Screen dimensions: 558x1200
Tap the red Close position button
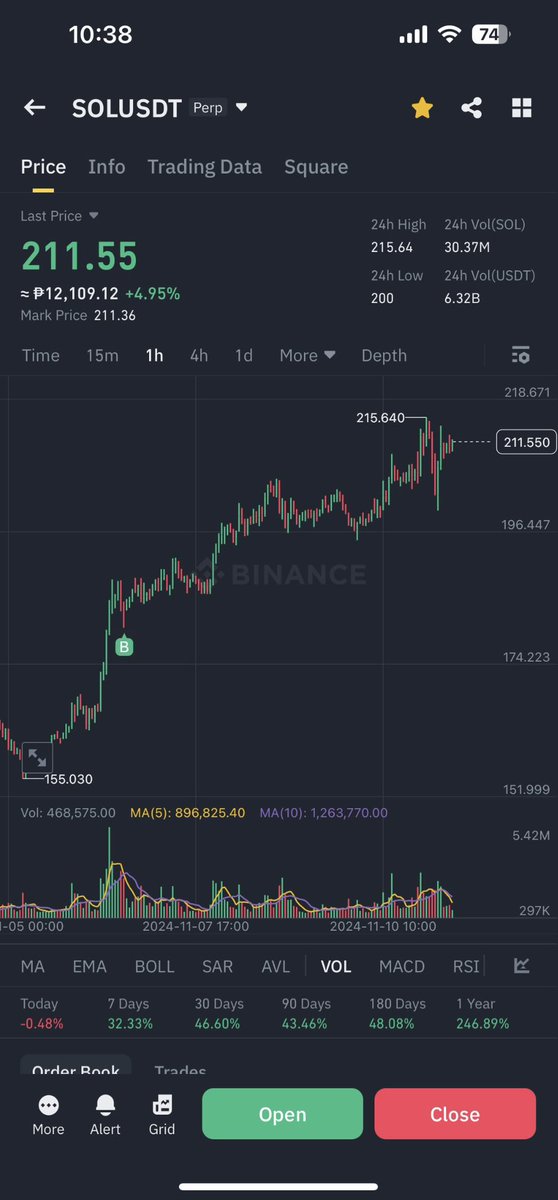[455, 1114]
